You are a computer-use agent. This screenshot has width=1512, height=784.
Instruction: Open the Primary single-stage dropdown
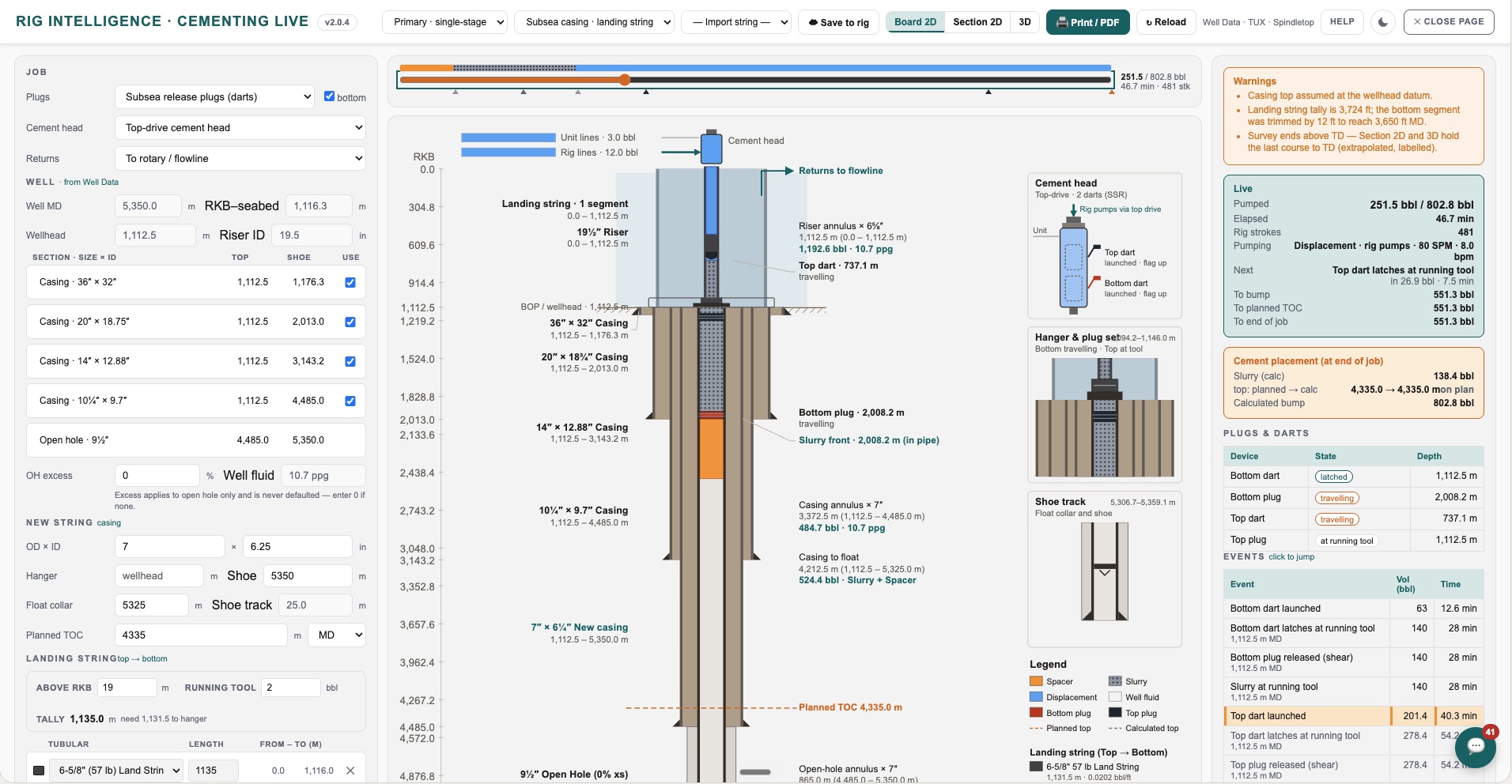point(445,22)
